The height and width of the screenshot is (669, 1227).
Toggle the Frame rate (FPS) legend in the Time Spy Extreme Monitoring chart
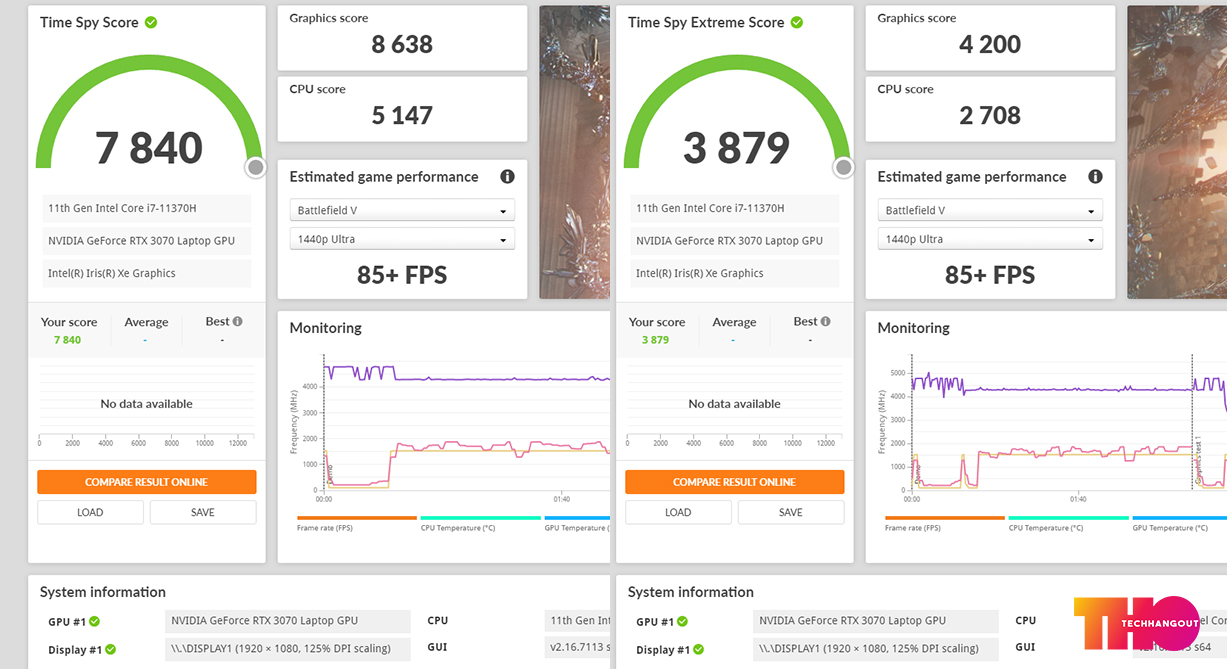[x=944, y=523]
